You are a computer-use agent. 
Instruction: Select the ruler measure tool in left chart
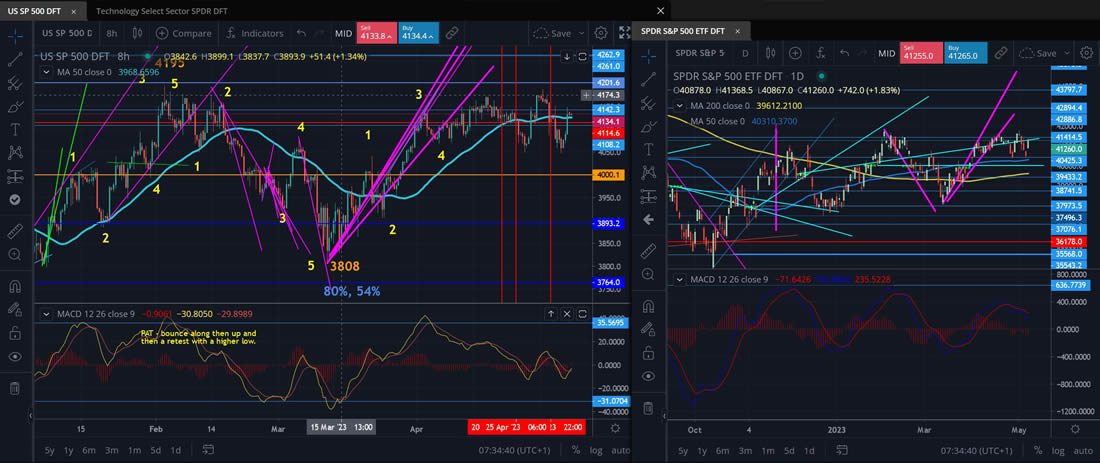click(15, 231)
